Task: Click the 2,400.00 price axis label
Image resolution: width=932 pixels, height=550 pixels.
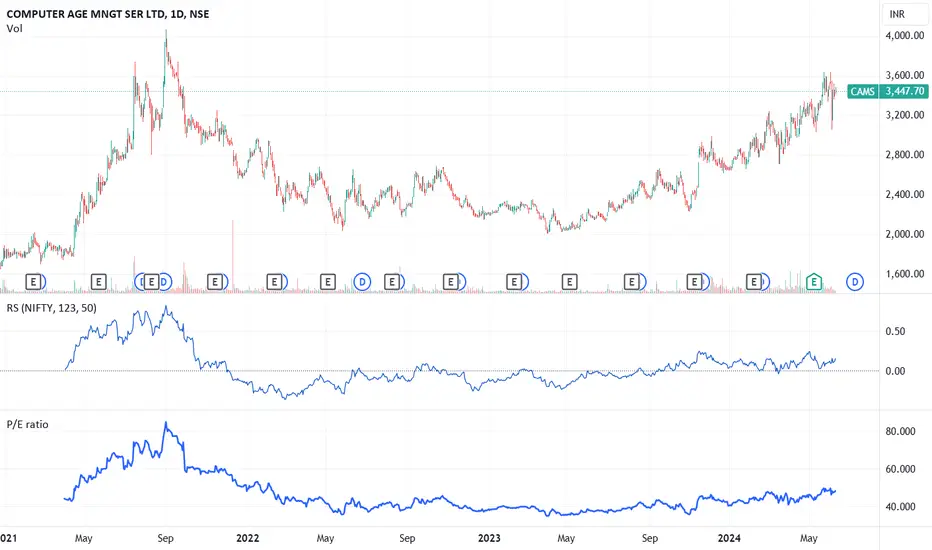Action: [x=905, y=194]
